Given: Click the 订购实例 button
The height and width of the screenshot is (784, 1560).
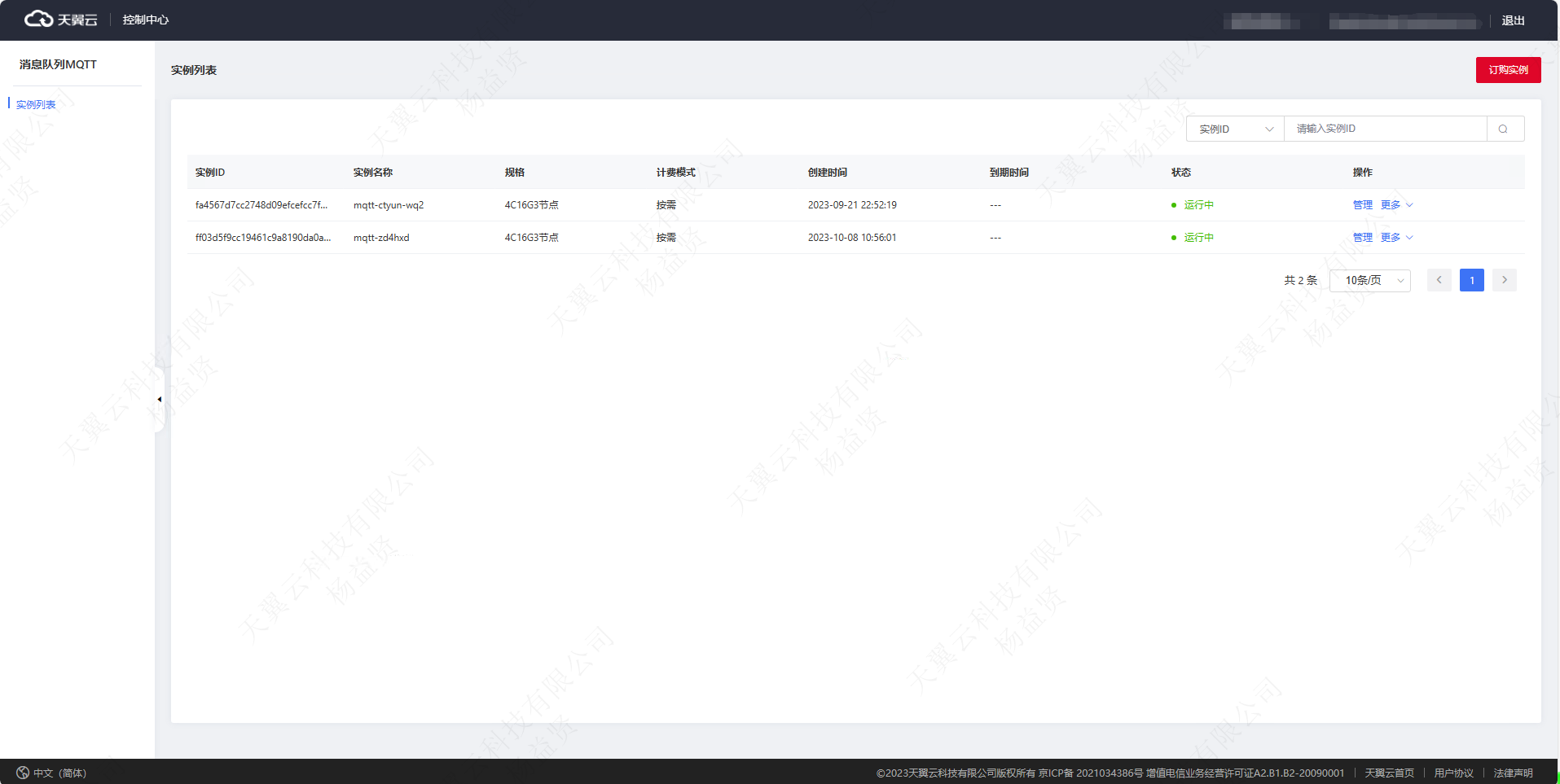Looking at the screenshot, I should click(x=1508, y=70).
